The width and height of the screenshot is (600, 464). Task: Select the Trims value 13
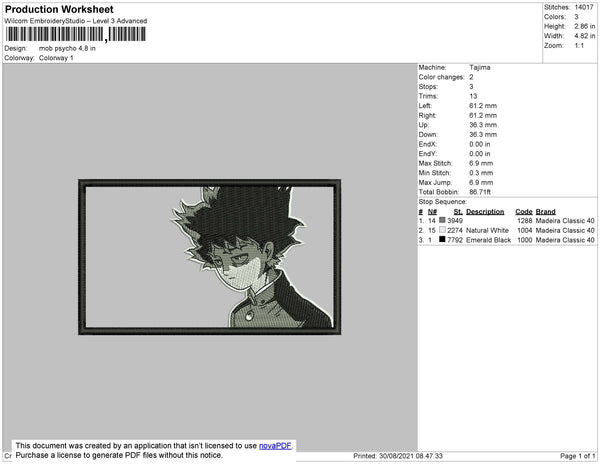click(x=473, y=96)
